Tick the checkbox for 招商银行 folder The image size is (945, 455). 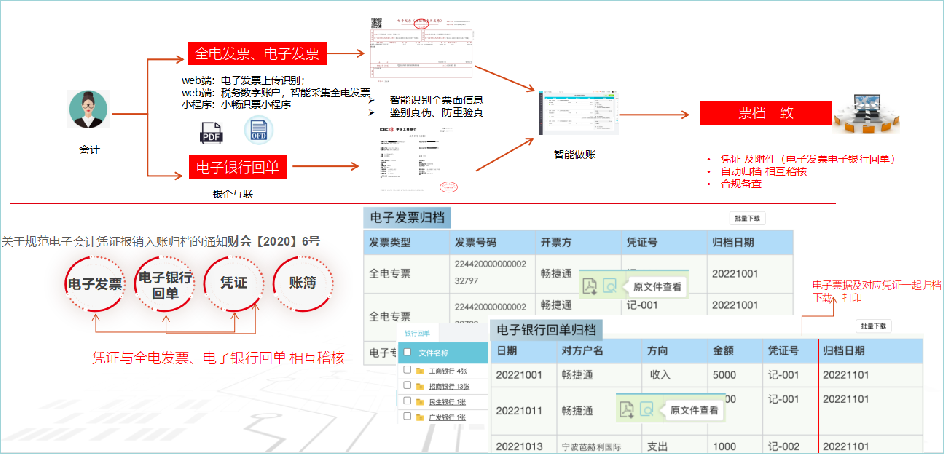pyautogui.click(x=407, y=386)
